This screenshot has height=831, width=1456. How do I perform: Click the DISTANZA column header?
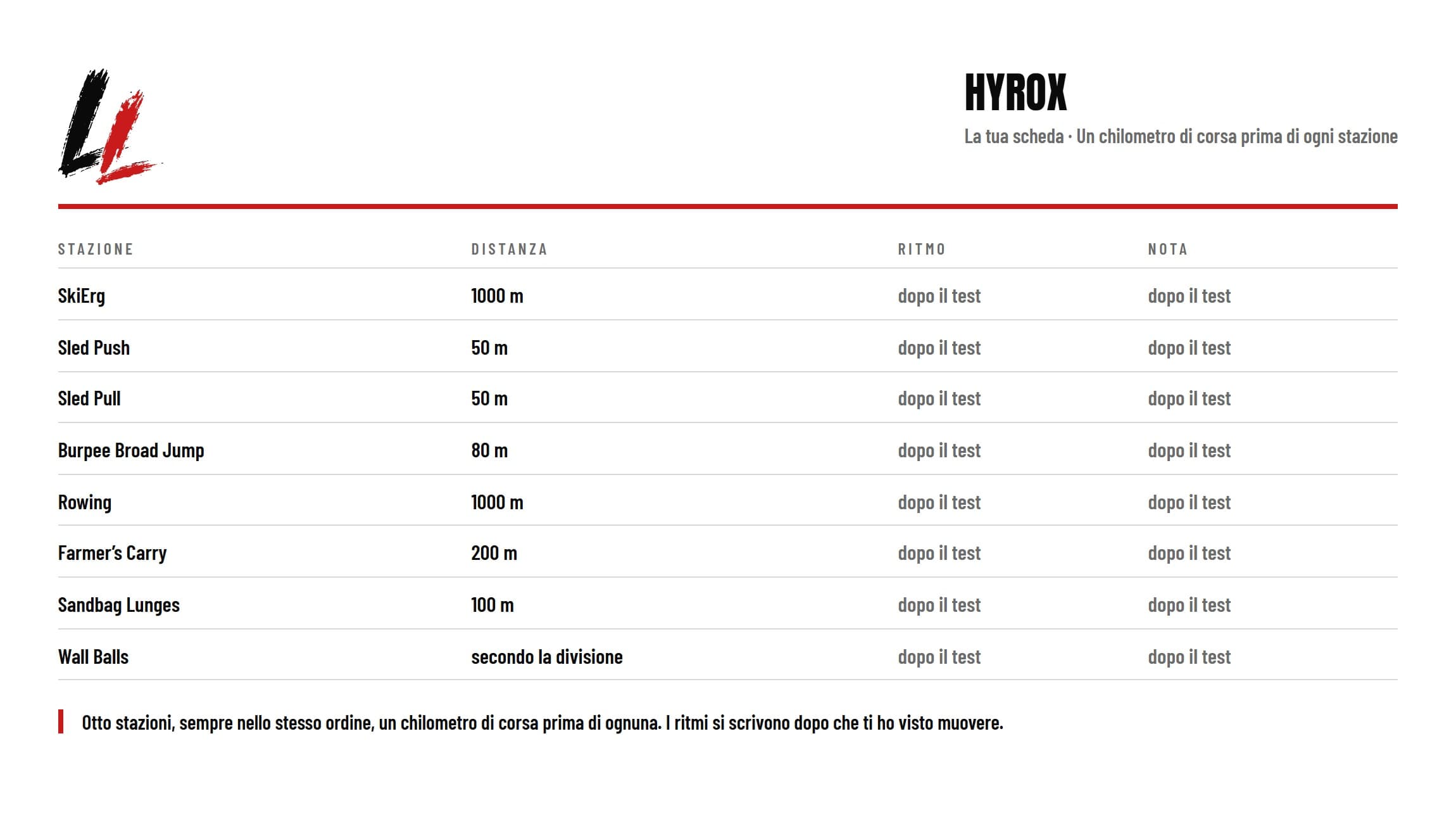click(x=509, y=249)
